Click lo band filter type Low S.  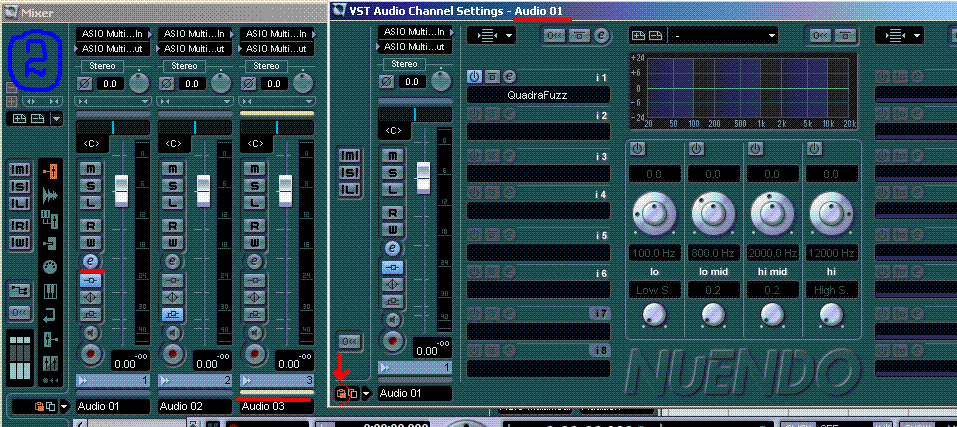coord(654,290)
